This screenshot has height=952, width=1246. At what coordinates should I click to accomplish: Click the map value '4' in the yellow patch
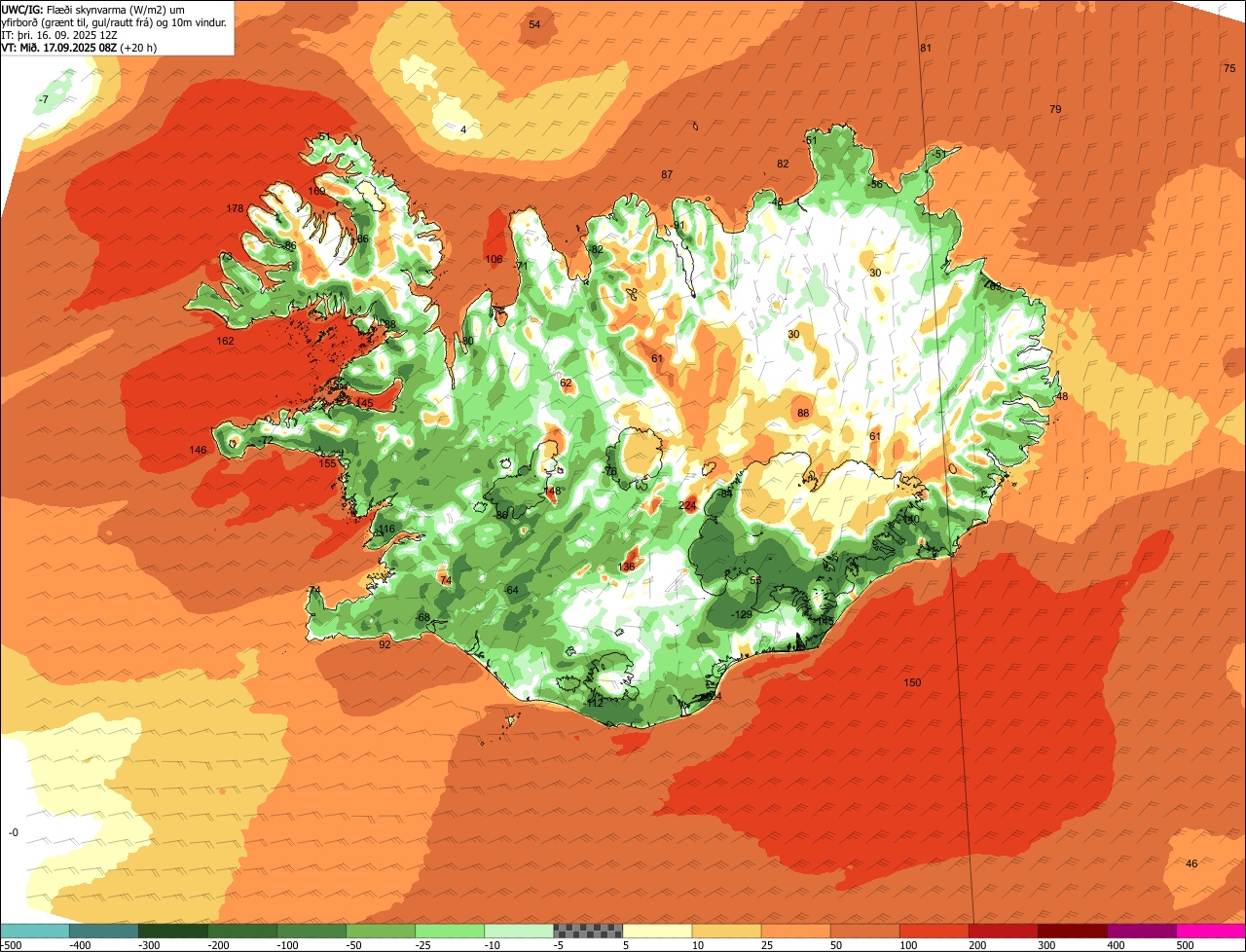[x=463, y=130]
